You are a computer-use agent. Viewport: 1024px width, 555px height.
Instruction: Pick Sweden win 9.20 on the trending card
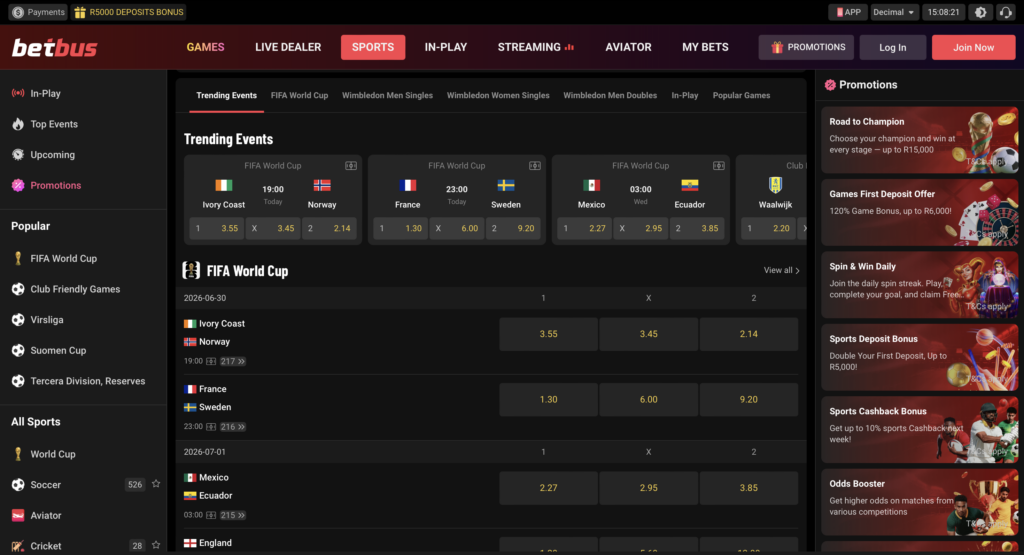513,229
